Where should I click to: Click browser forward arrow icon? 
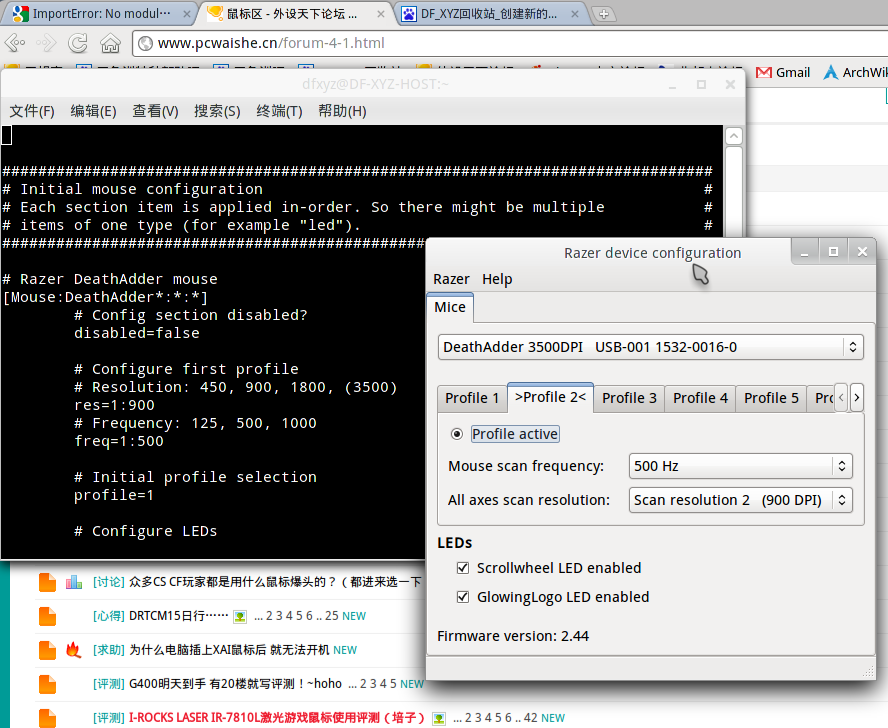pos(46,43)
